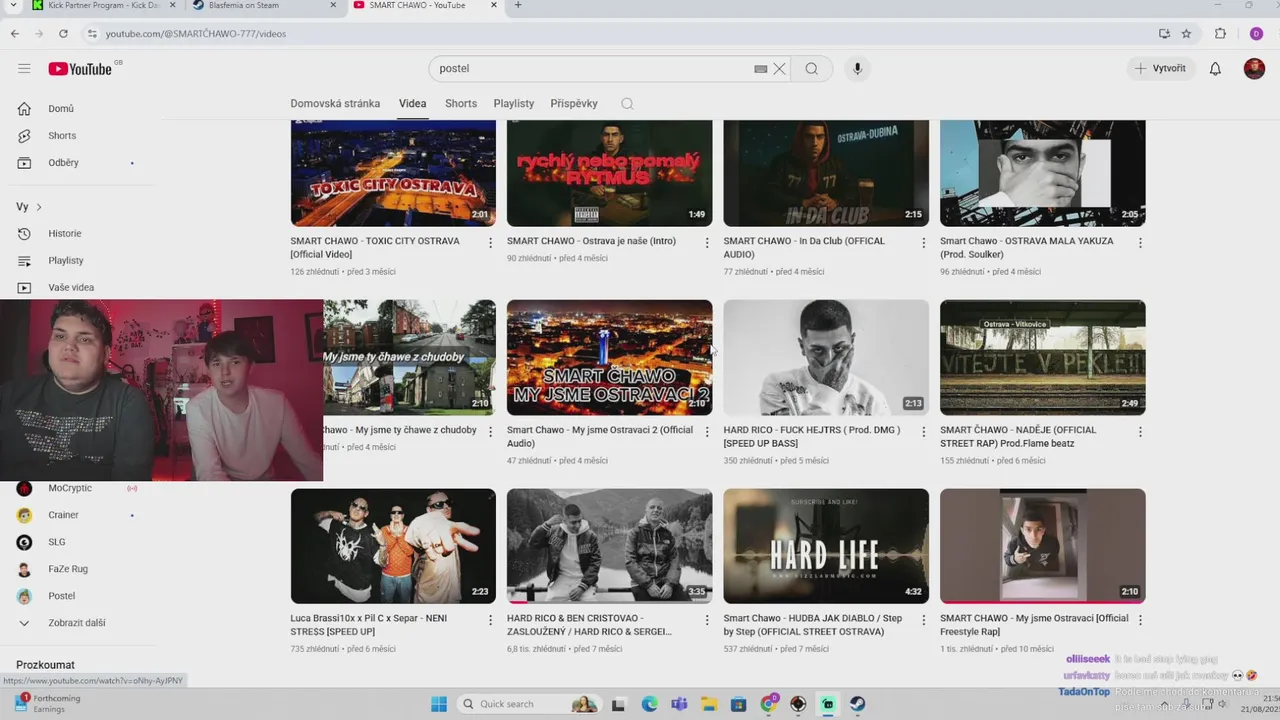Open options for My jsme Ostravaci Freestyle video
The width and height of the screenshot is (1280, 720).
point(1140,620)
